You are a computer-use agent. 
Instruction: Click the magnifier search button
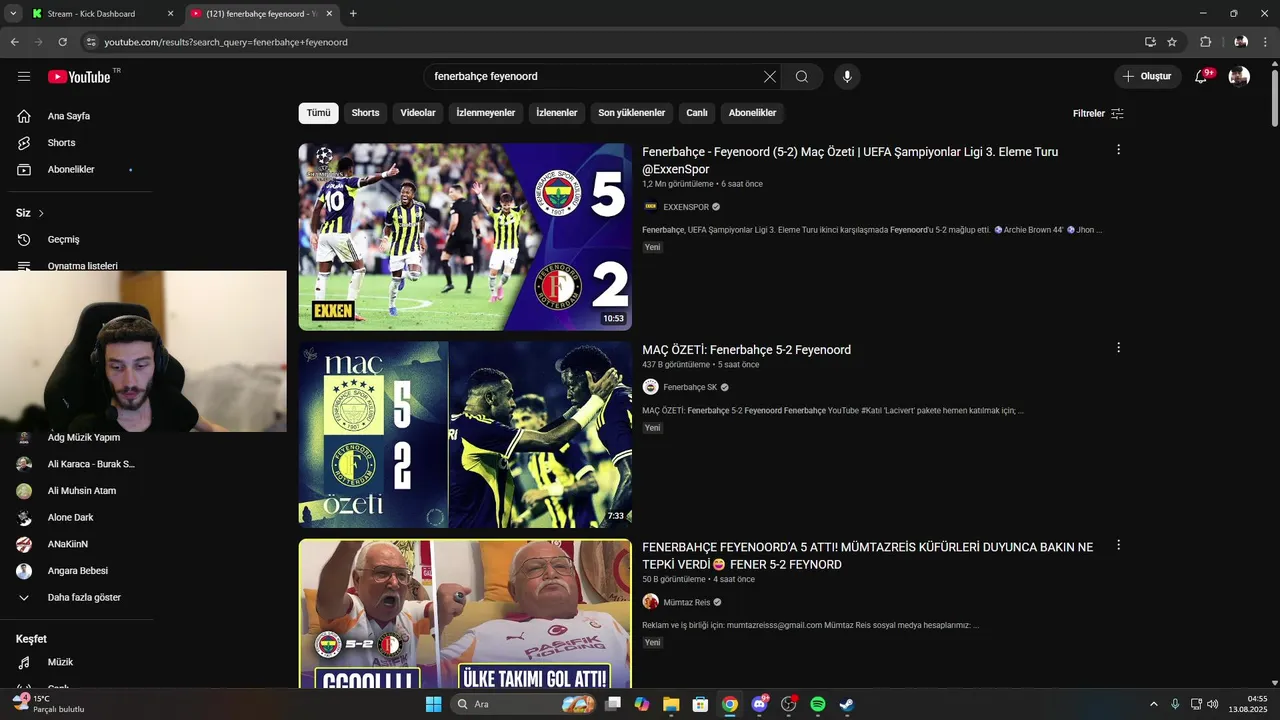click(802, 77)
